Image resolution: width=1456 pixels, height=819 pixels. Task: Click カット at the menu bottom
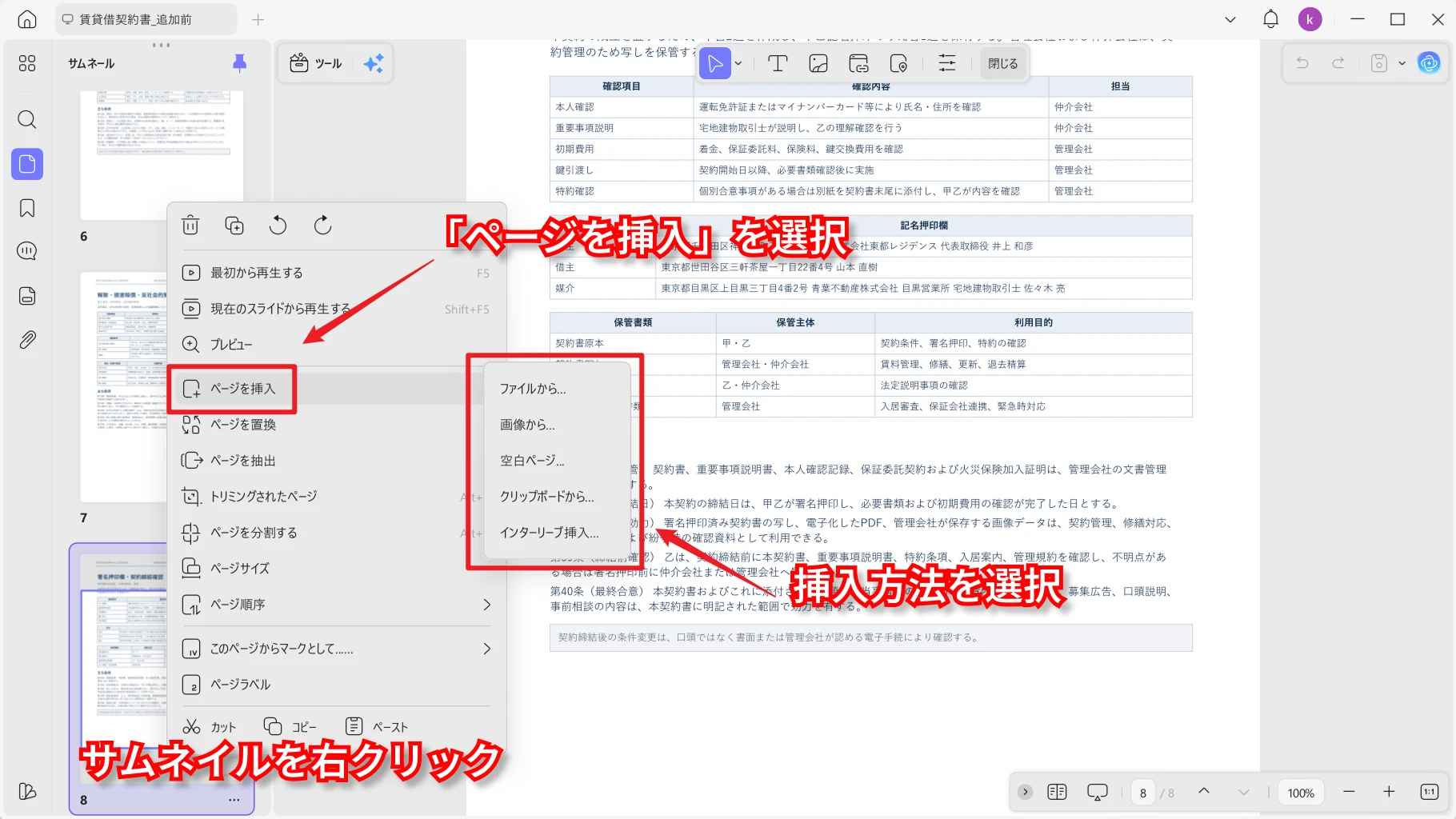tap(210, 727)
